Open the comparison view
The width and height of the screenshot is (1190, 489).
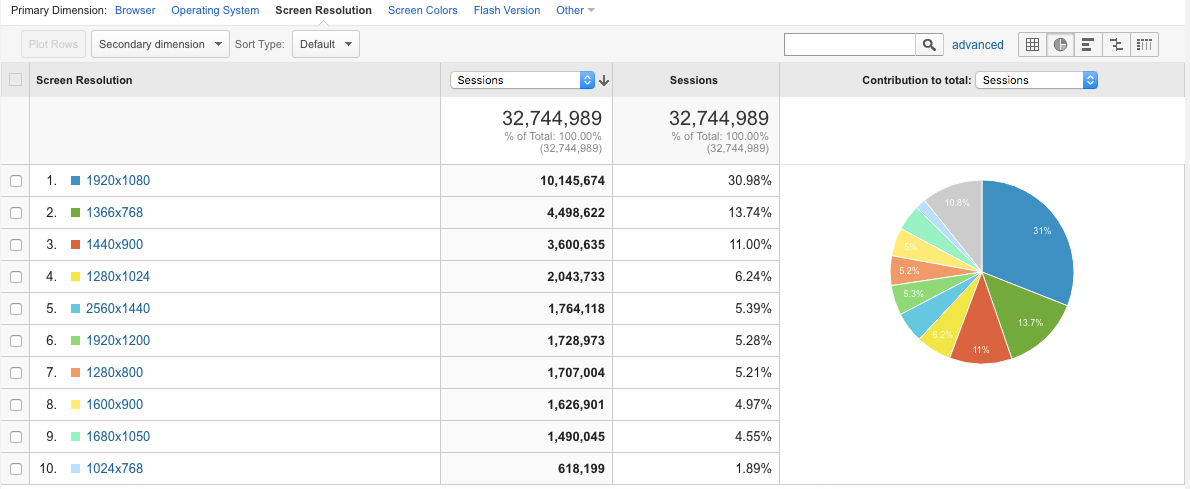[x=1116, y=45]
